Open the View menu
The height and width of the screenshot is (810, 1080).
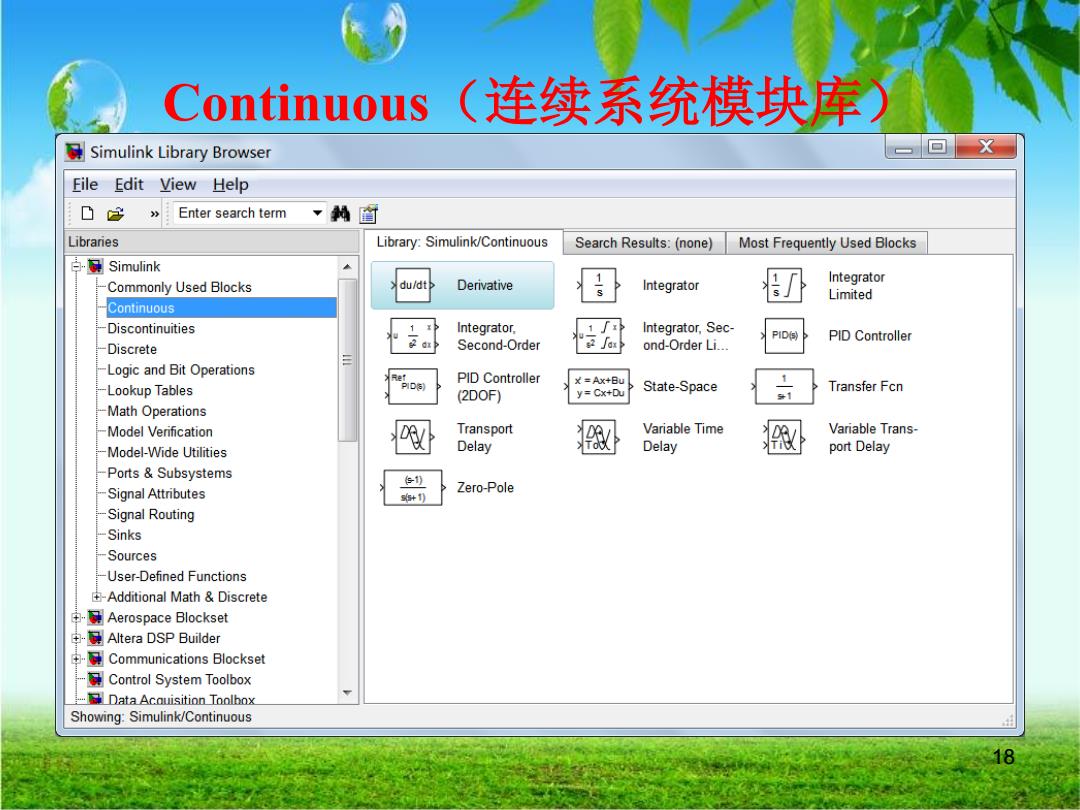(178, 185)
